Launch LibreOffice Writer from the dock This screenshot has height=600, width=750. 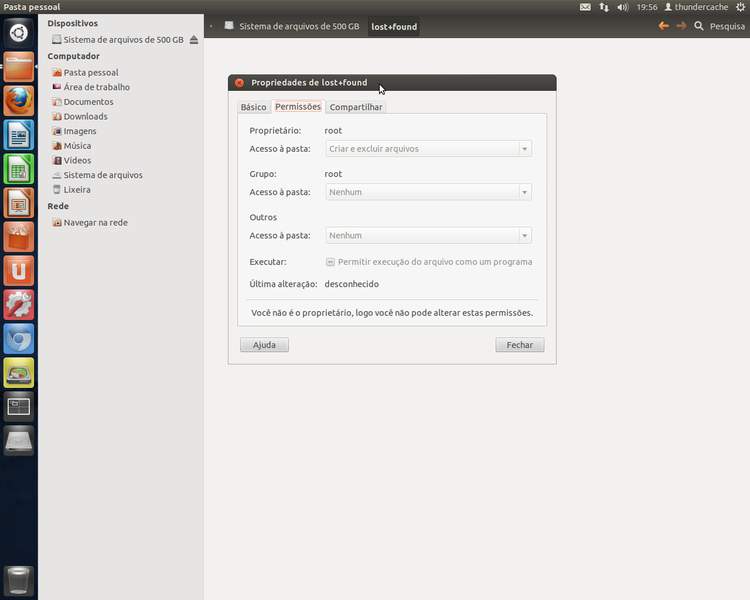(19, 135)
